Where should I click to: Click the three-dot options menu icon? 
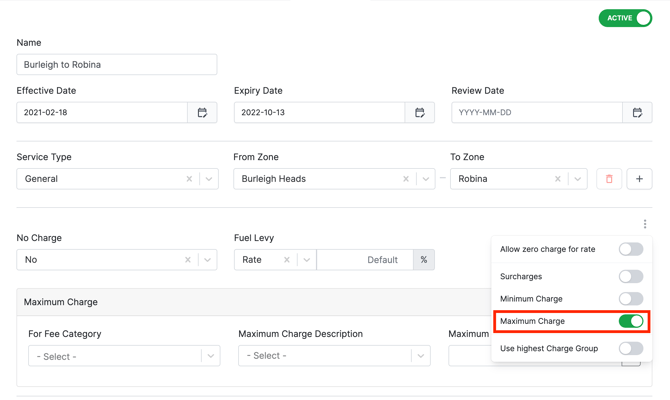click(645, 224)
